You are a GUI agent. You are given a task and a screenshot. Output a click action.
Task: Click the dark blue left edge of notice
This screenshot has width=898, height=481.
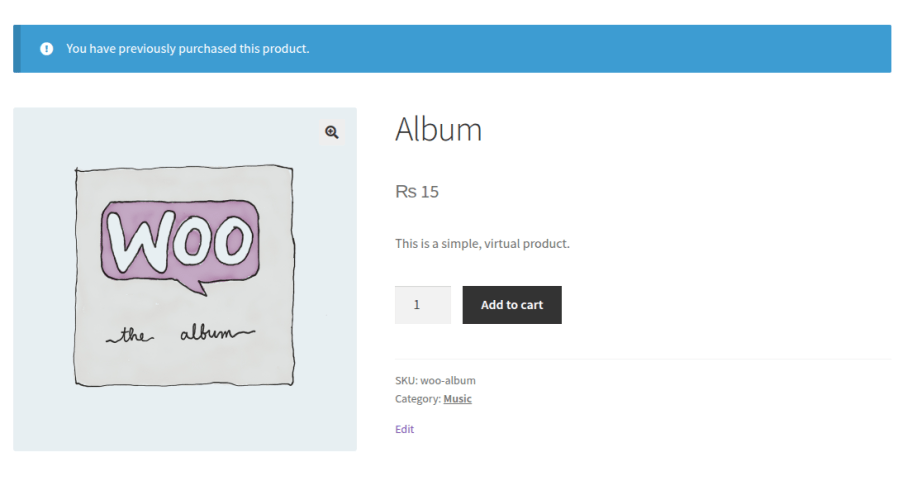click(x=16, y=48)
